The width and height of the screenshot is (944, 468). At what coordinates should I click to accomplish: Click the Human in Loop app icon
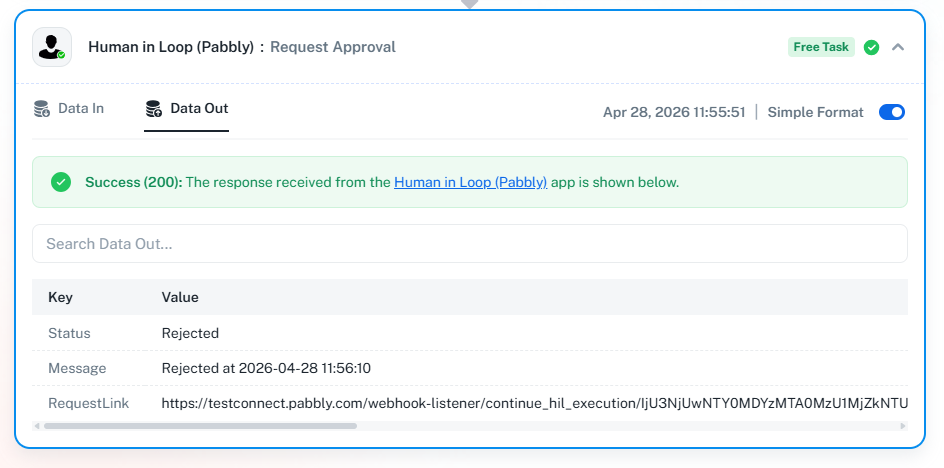[x=52, y=47]
